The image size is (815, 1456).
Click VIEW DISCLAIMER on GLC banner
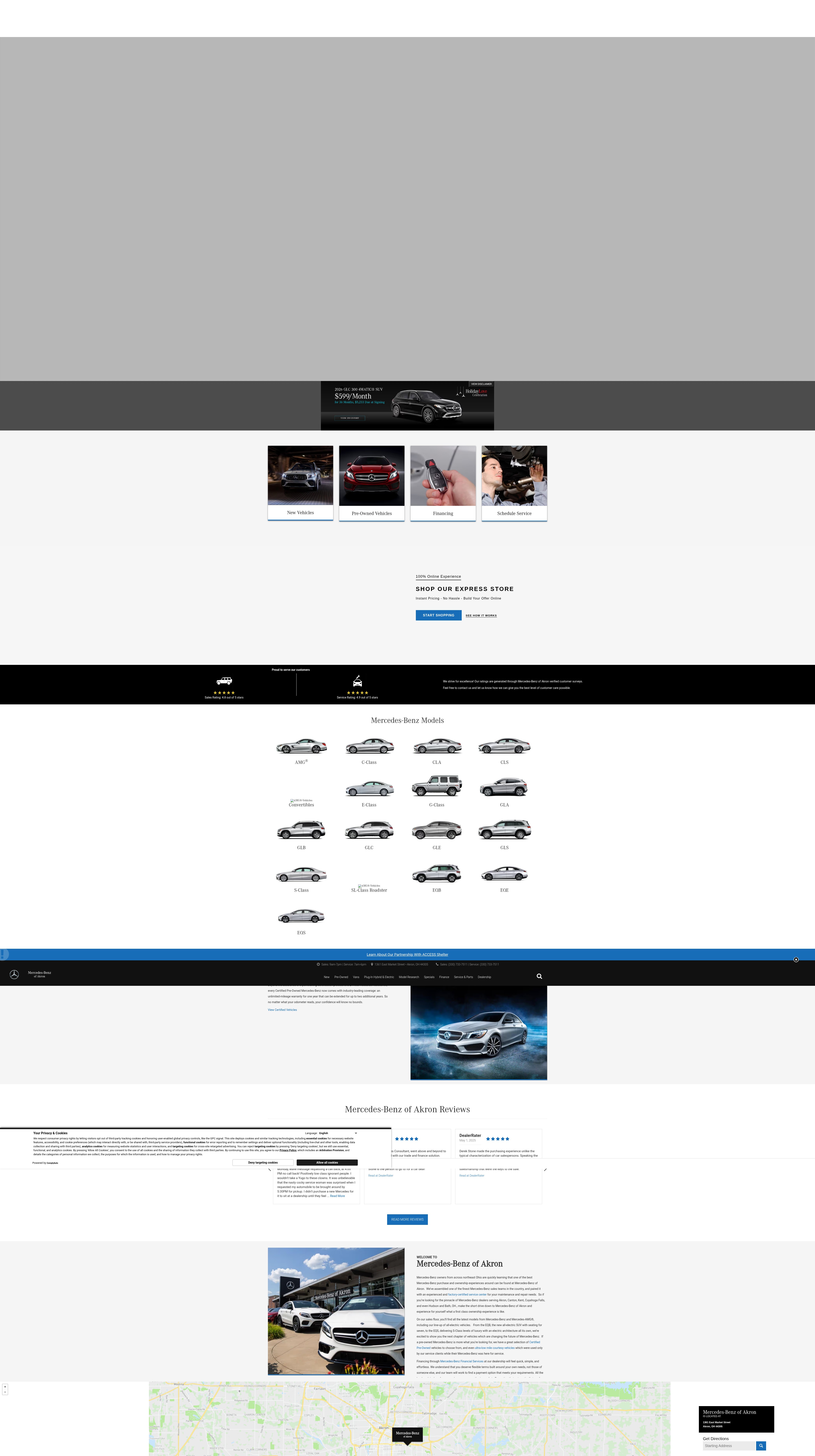[481, 384]
